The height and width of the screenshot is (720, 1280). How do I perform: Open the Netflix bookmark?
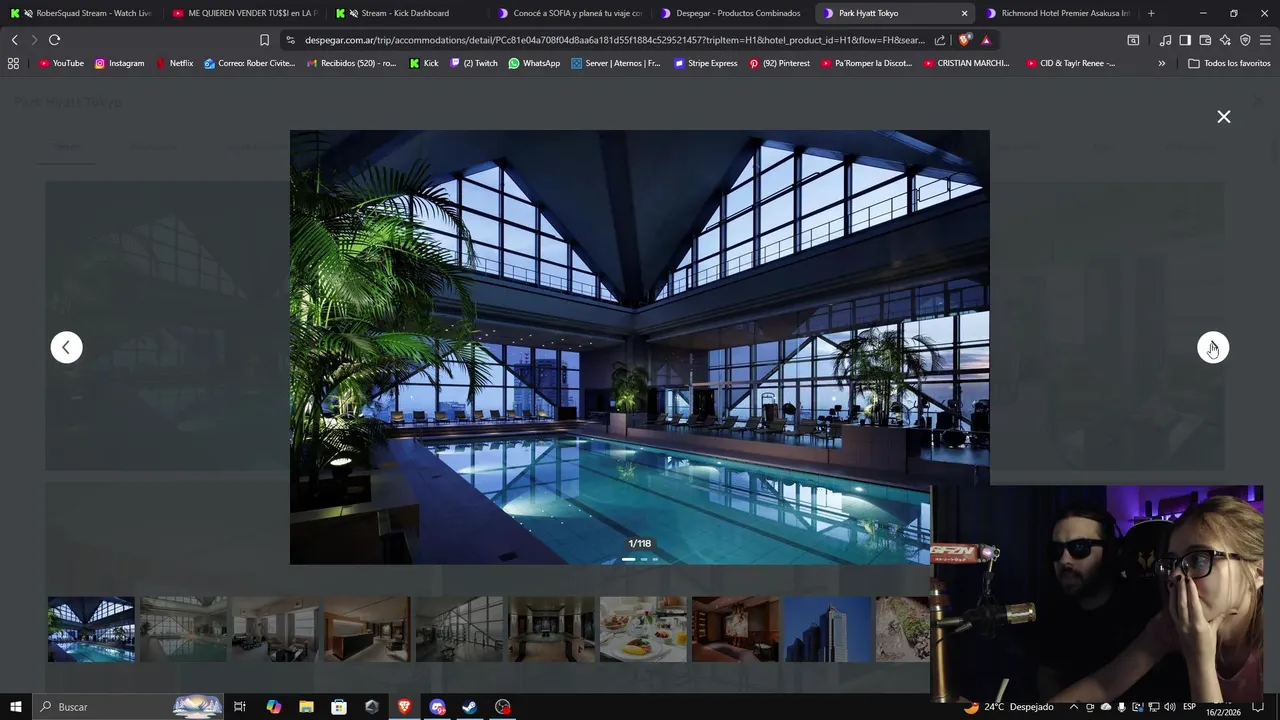(x=174, y=63)
